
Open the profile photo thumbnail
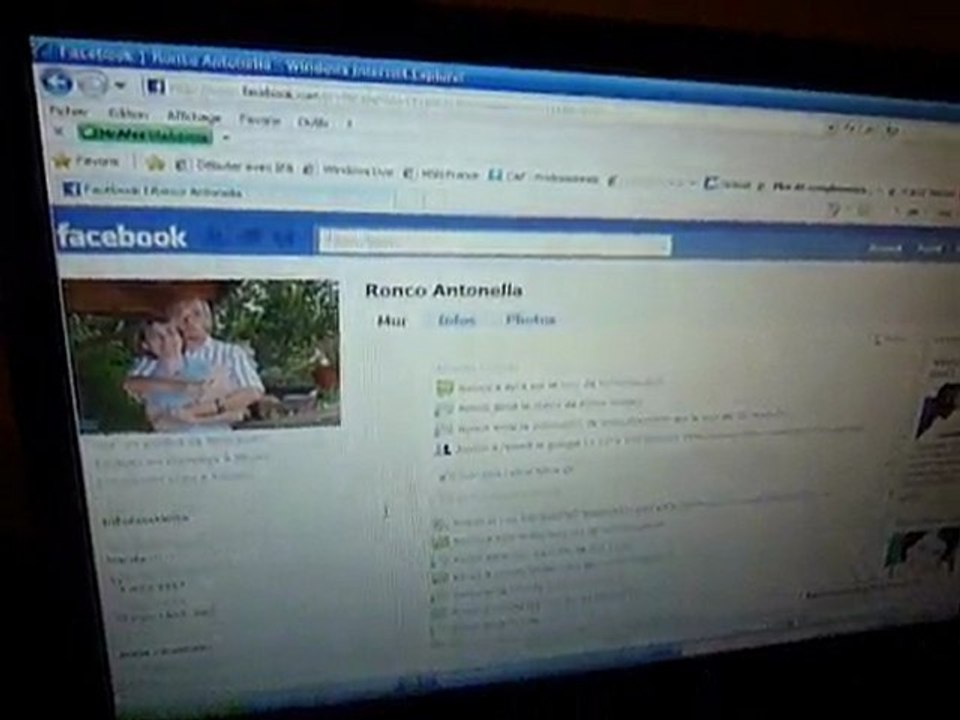click(202, 355)
